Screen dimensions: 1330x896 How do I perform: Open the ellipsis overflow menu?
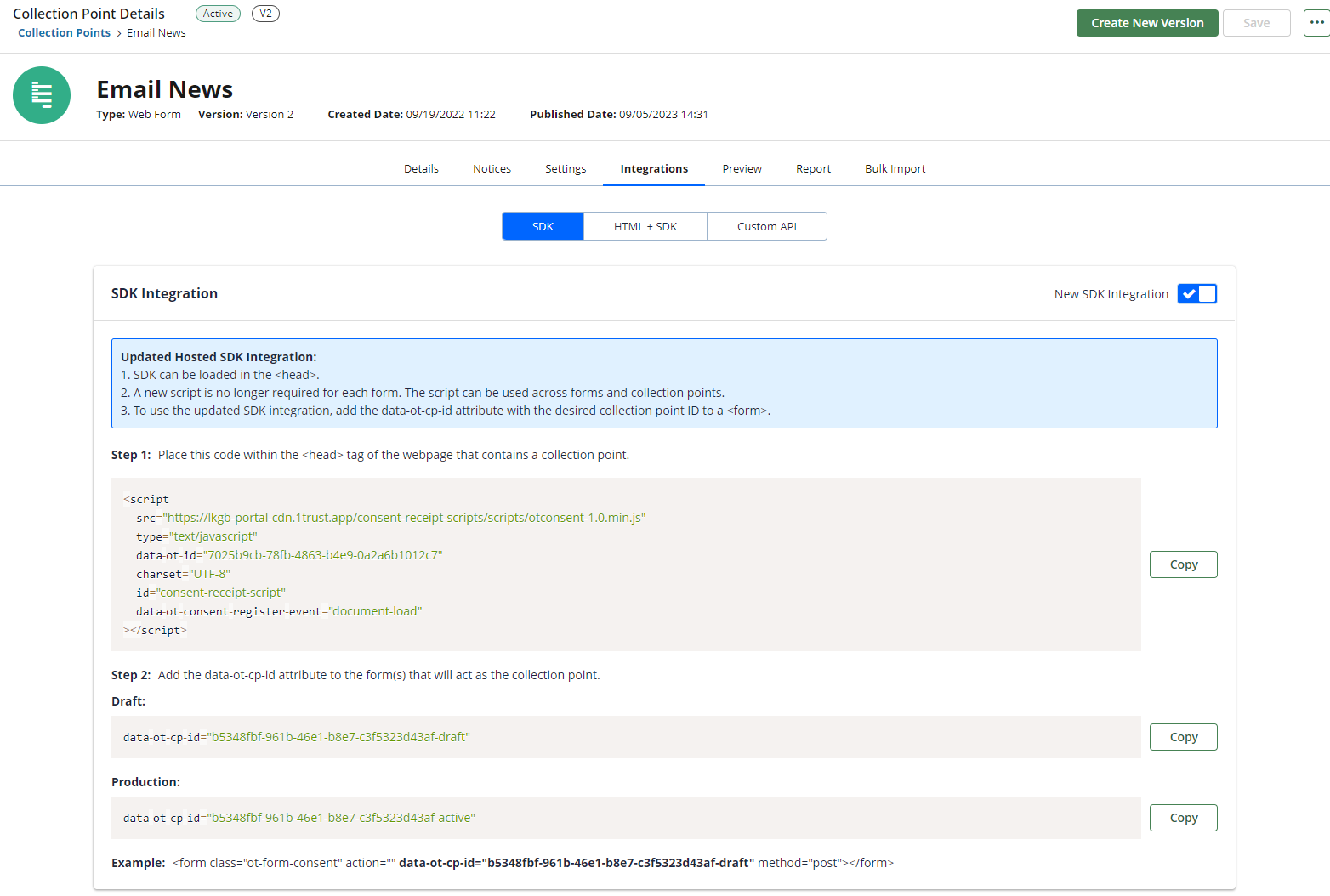(1316, 22)
